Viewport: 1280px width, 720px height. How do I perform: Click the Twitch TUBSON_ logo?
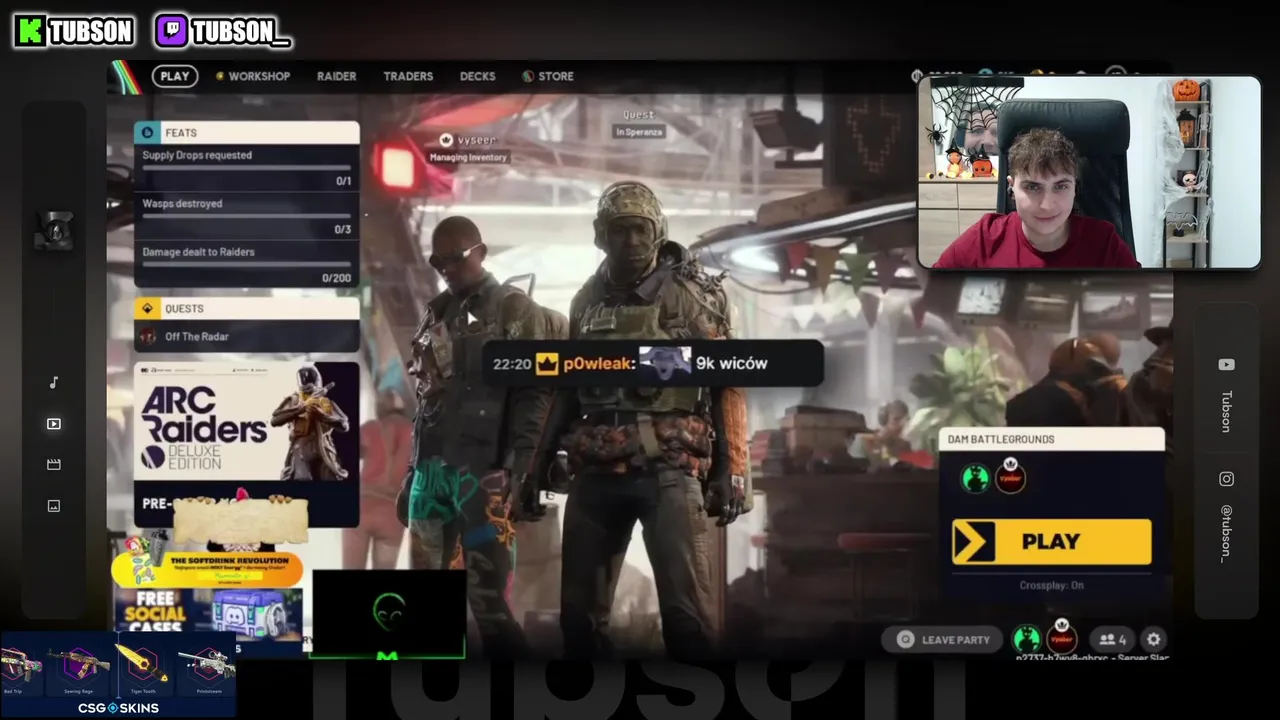click(x=223, y=31)
